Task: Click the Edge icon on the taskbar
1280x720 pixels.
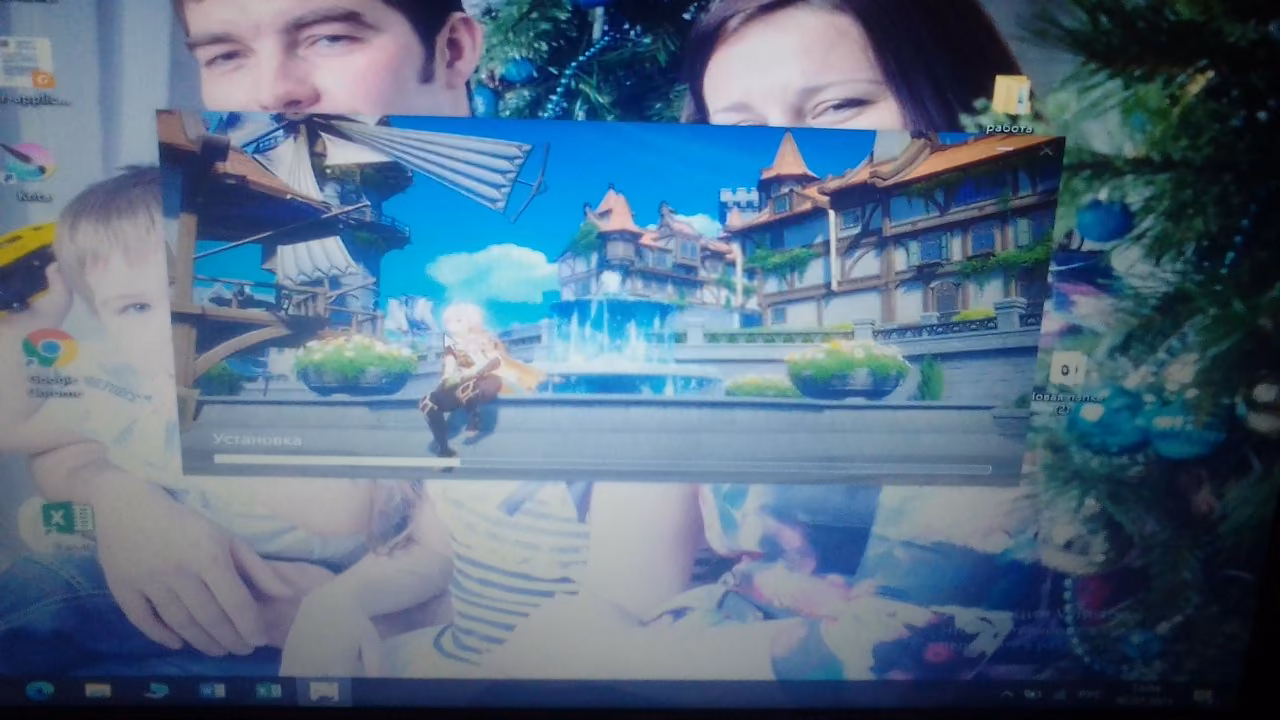Action: pos(41,691)
